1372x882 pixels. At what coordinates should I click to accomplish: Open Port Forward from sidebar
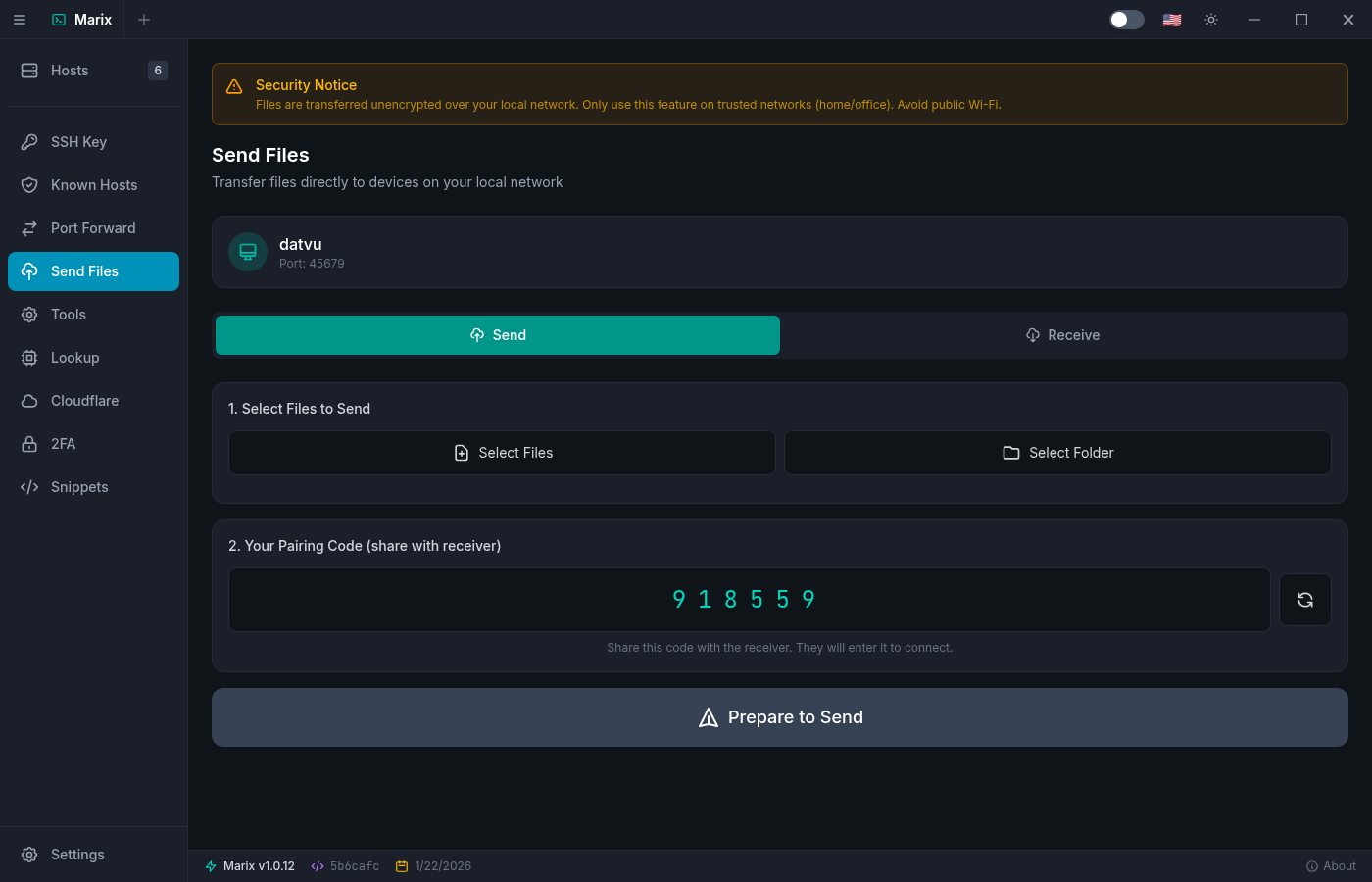tap(93, 228)
